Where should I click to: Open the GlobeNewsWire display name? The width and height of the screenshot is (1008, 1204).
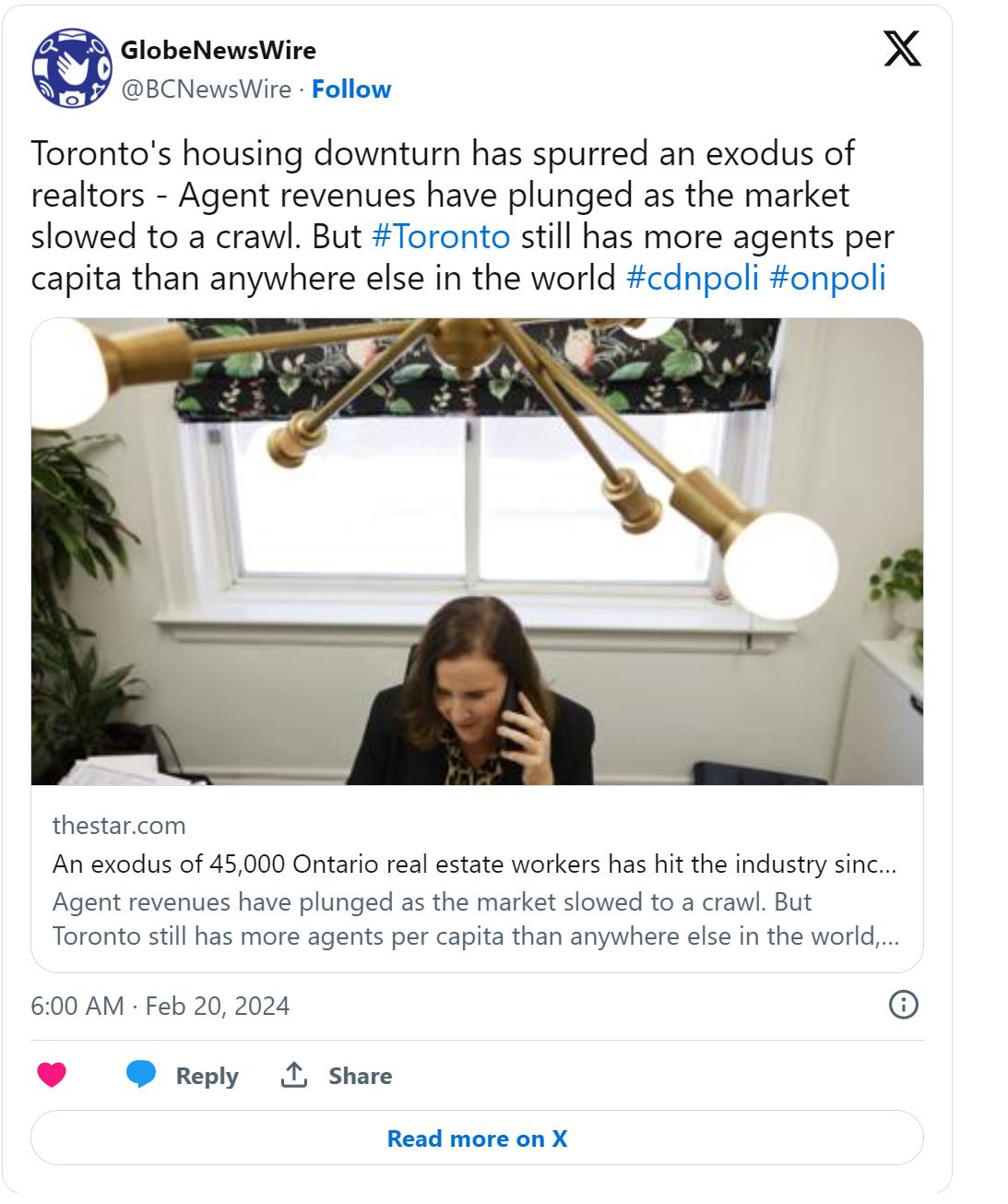click(x=219, y=50)
